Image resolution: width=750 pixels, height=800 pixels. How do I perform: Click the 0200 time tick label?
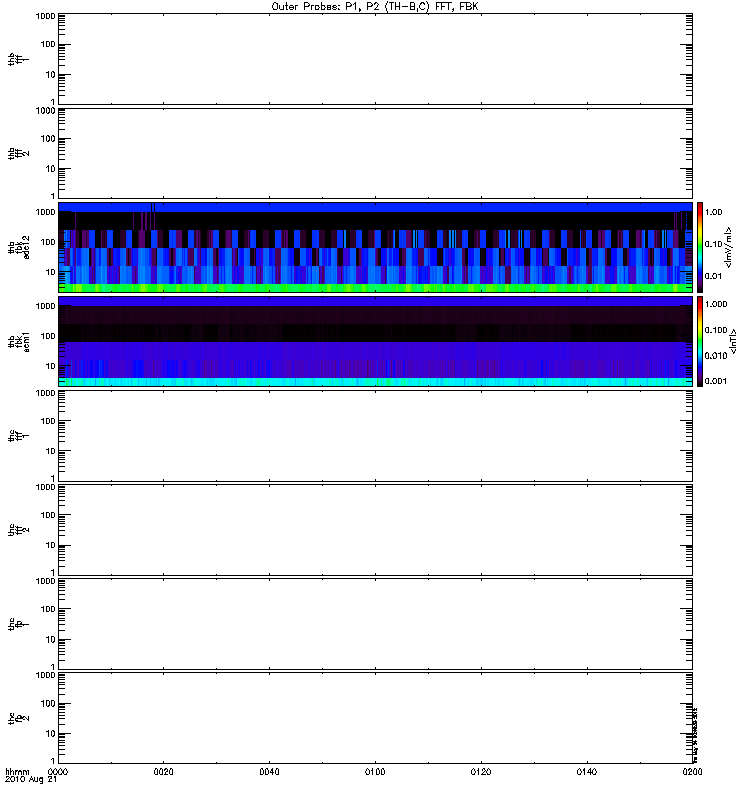tap(691, 772)
